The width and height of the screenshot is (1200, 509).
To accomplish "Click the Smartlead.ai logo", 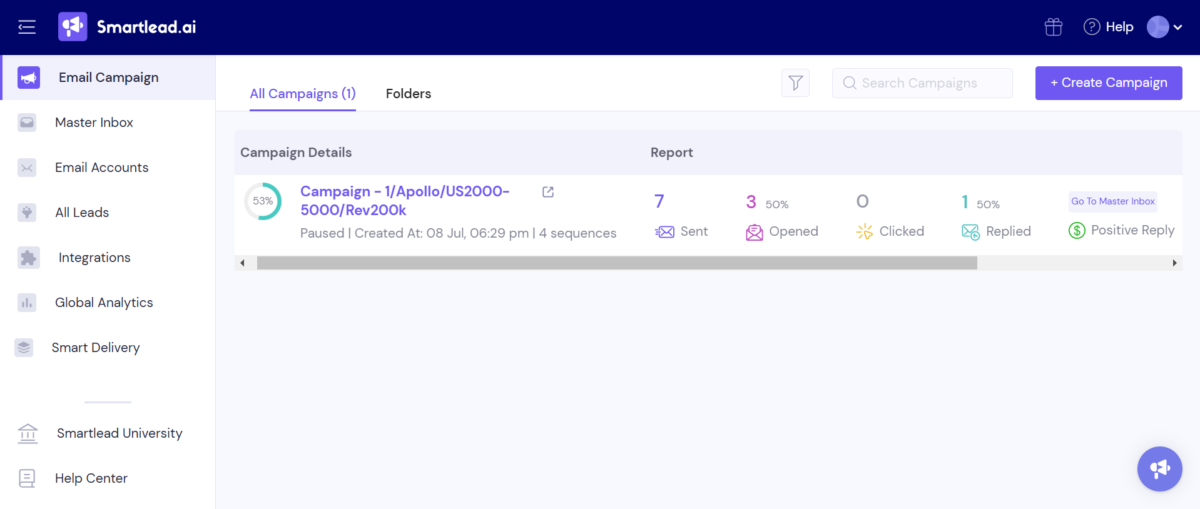I will point(127,27).
